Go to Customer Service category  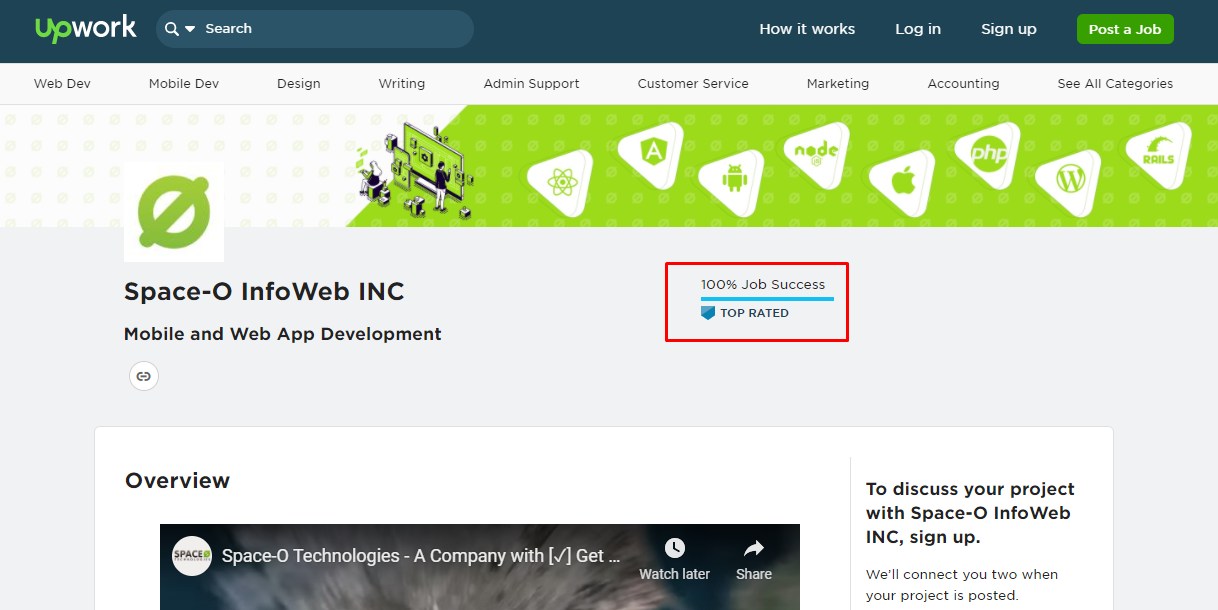[x=693, y=84]
